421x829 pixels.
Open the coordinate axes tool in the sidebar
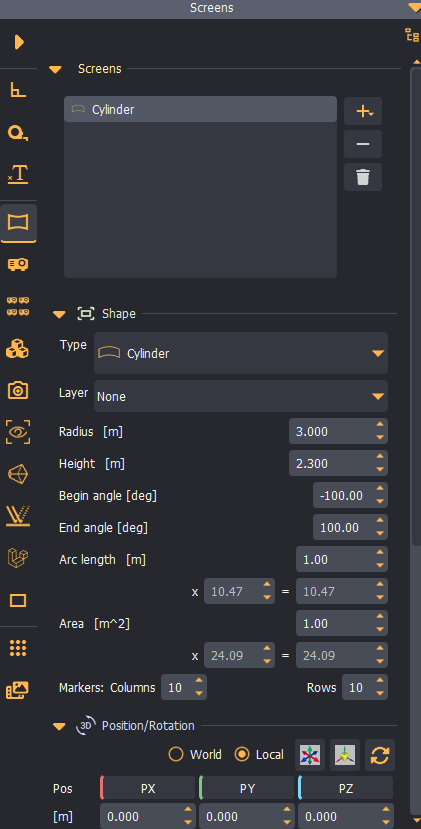[x=19, y=90]
